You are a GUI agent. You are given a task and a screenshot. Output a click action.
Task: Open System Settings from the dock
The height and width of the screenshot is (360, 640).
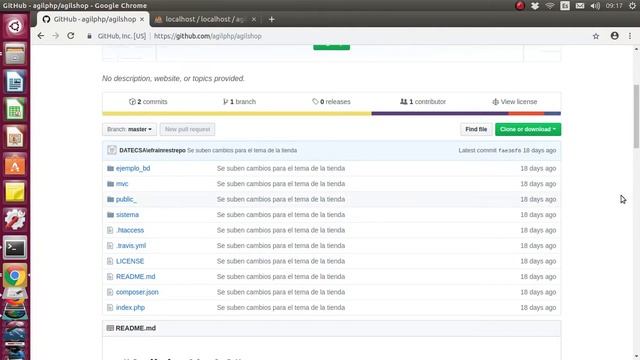pyautogui.click(x=15, y=220)
